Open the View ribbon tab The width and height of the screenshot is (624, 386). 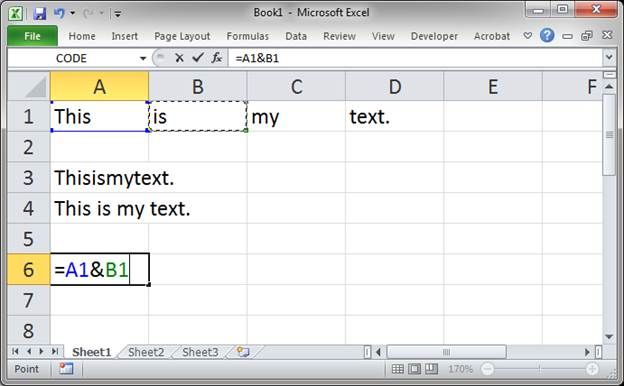(x=383, y=36)
